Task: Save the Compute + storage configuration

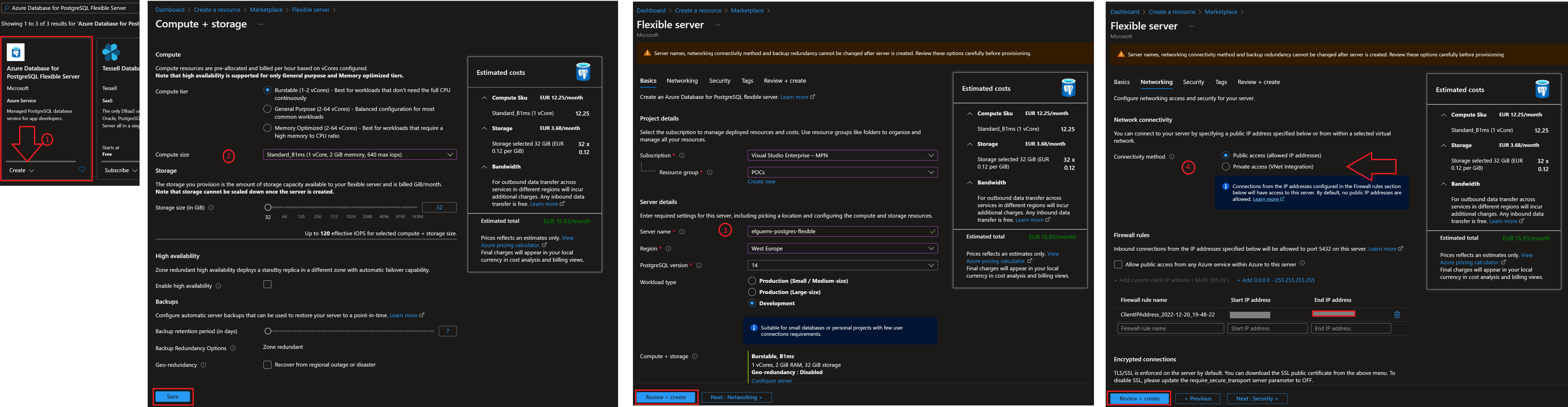Action: pyautogui.click(x=173, y=397)
